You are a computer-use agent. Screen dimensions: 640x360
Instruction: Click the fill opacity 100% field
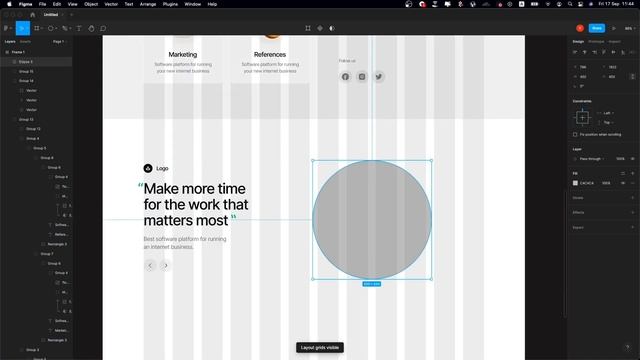(x=606, y=183)
